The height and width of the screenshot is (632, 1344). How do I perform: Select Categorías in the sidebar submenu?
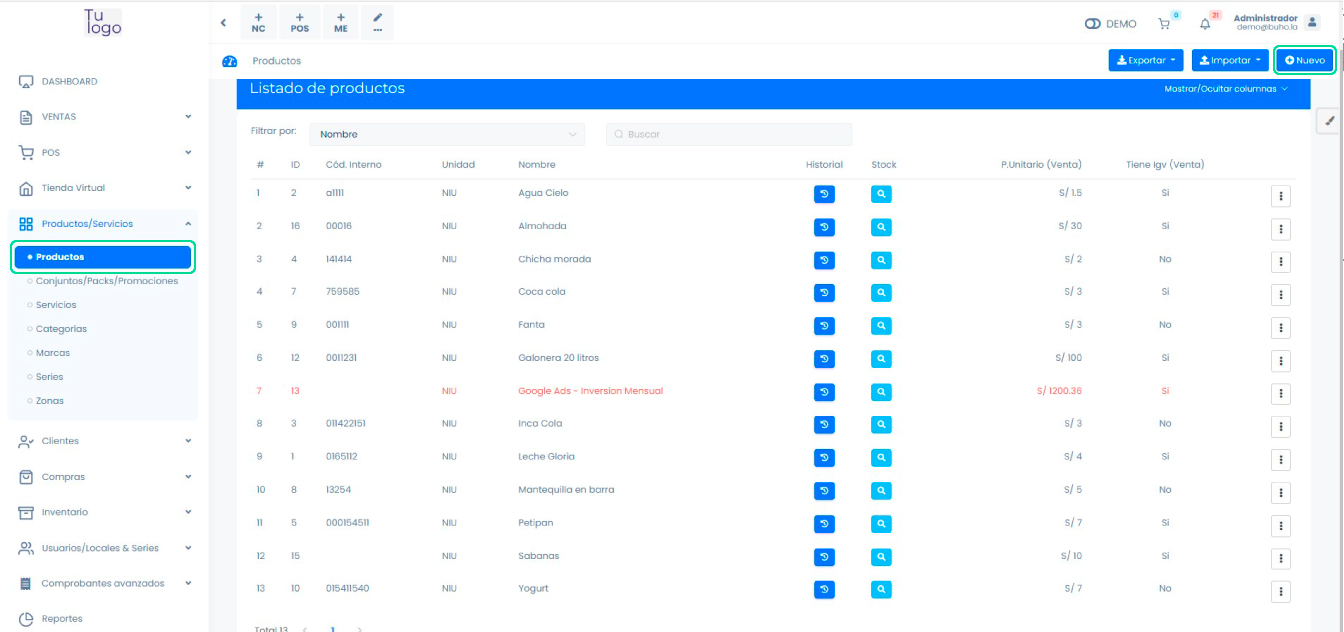pos(61,329)
